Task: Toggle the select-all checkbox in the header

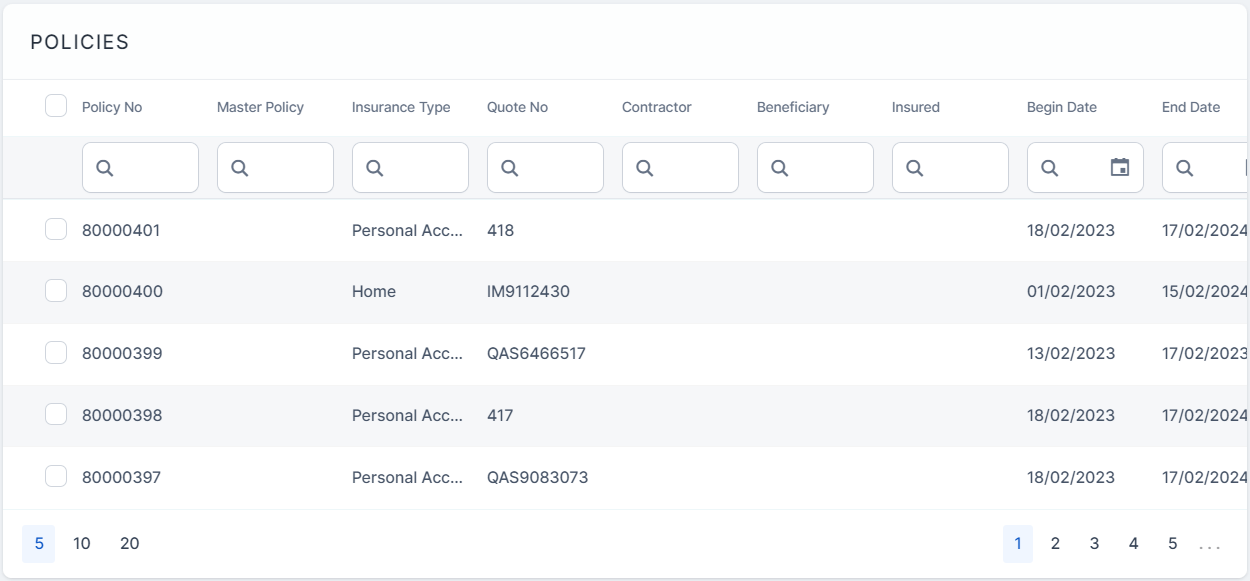Action: click(x=56, y=106)
